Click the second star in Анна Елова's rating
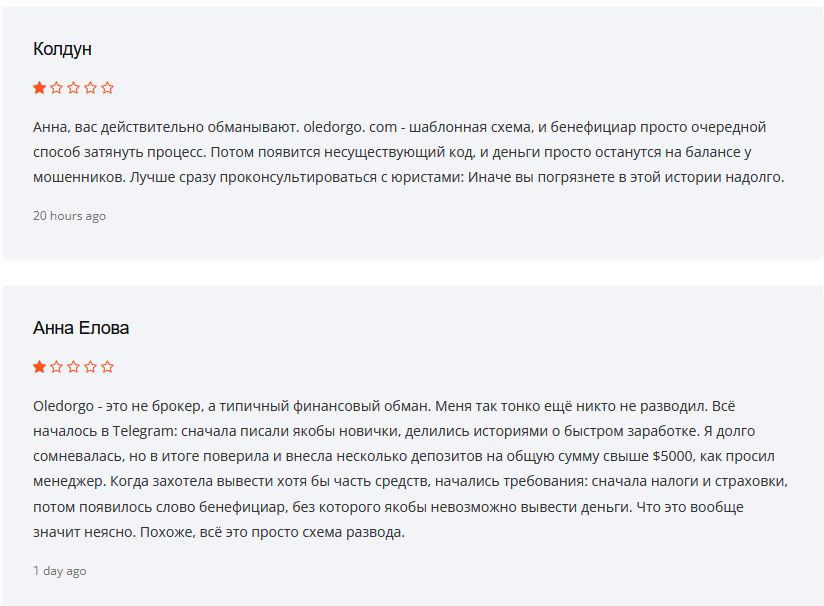Viewport: 824px width, 606px height. coord(56,366)
